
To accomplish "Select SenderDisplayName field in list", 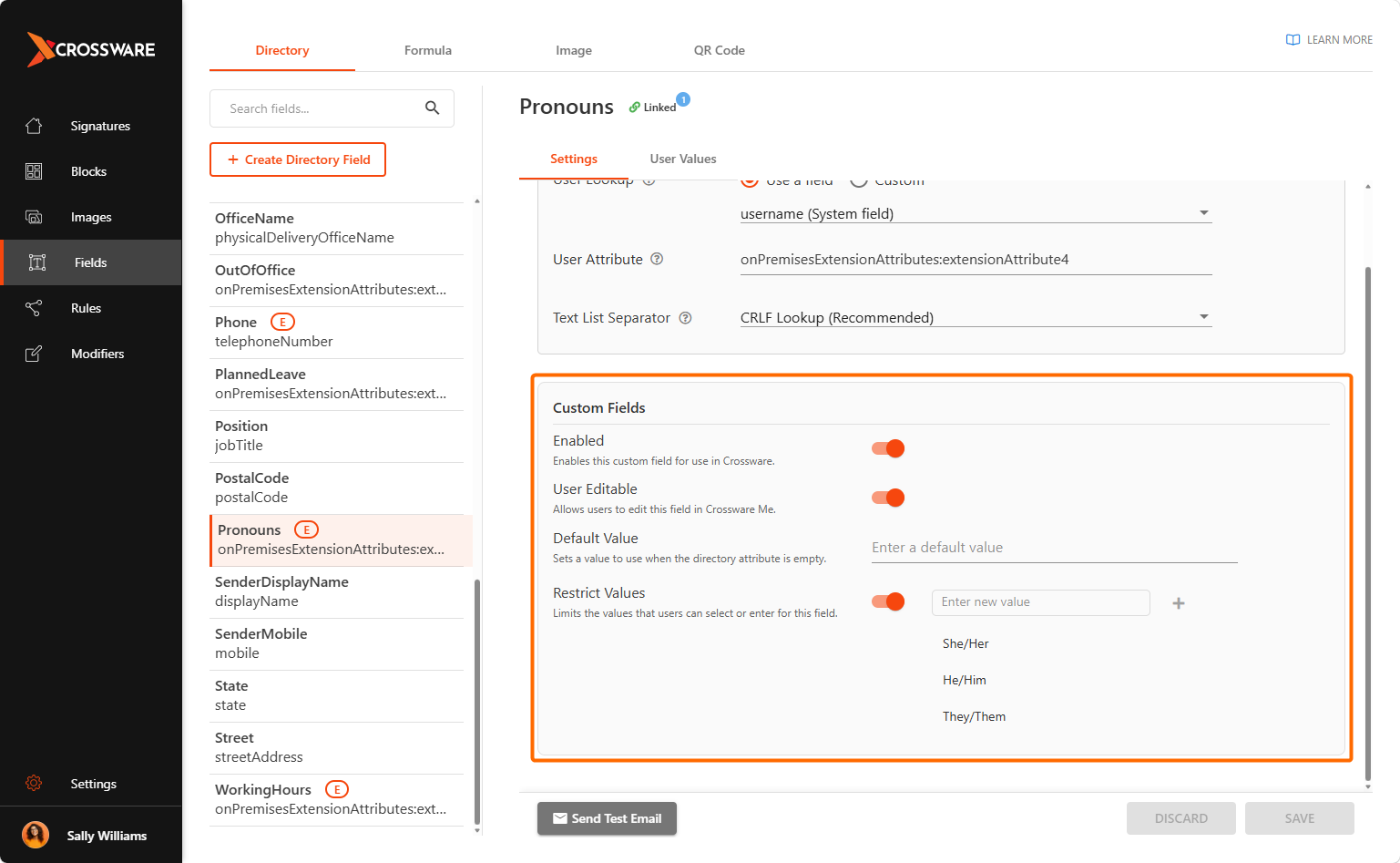I will click(336, 591).
